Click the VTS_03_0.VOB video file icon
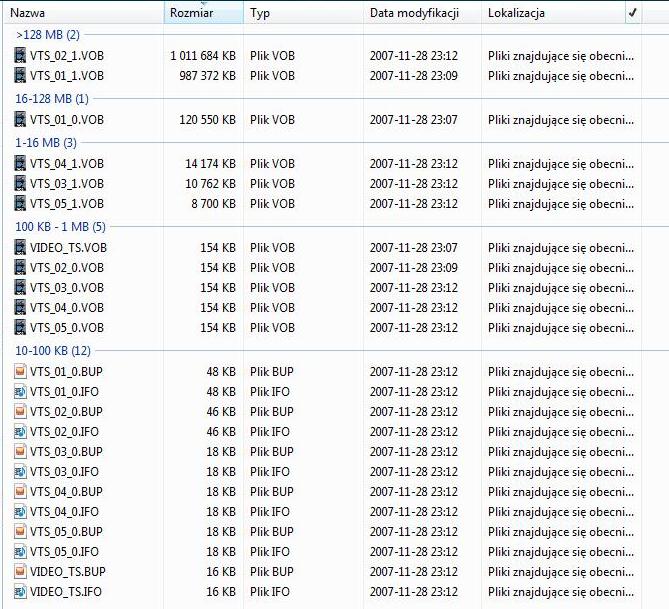The image size is (669, 609). pos(20,288)
